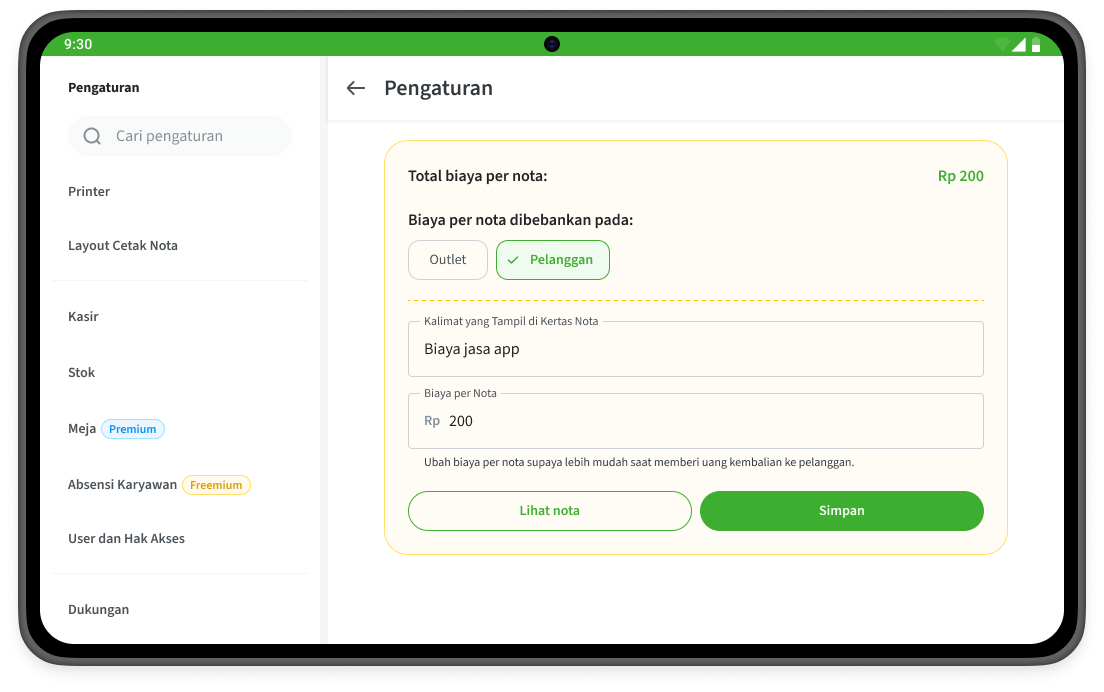Edit the Biaya per Nota amount field

696,421
